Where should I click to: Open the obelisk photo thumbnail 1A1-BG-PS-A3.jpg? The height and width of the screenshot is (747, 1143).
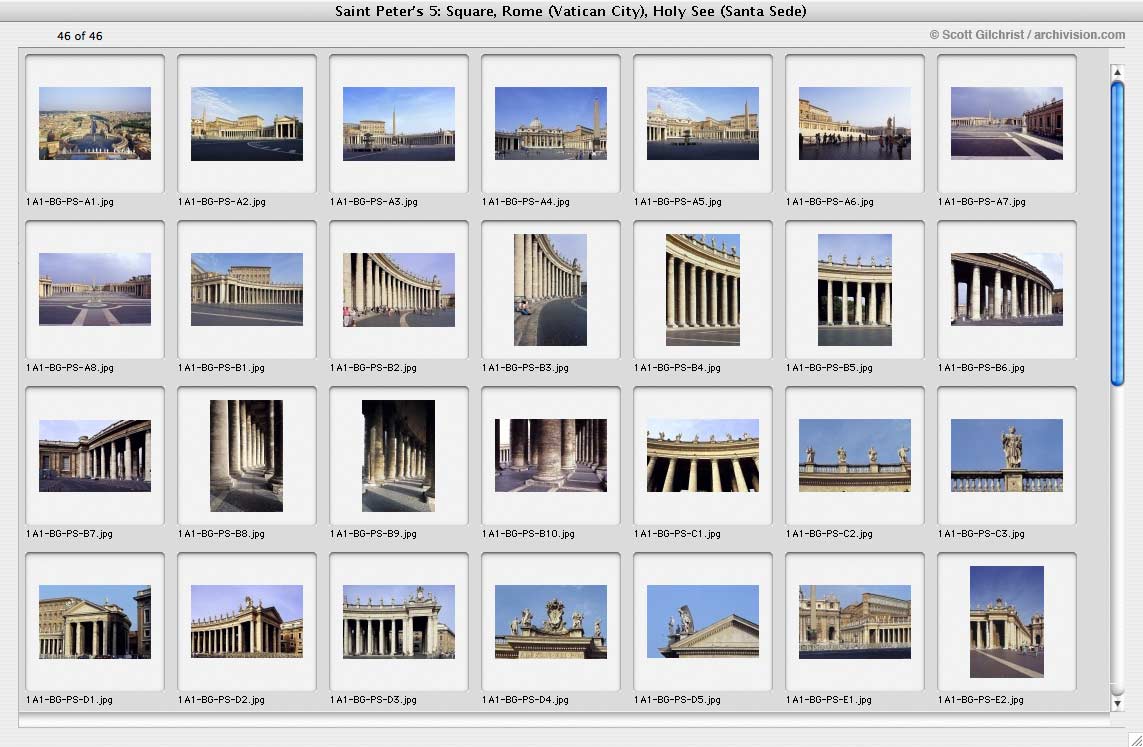pos(399,123)
